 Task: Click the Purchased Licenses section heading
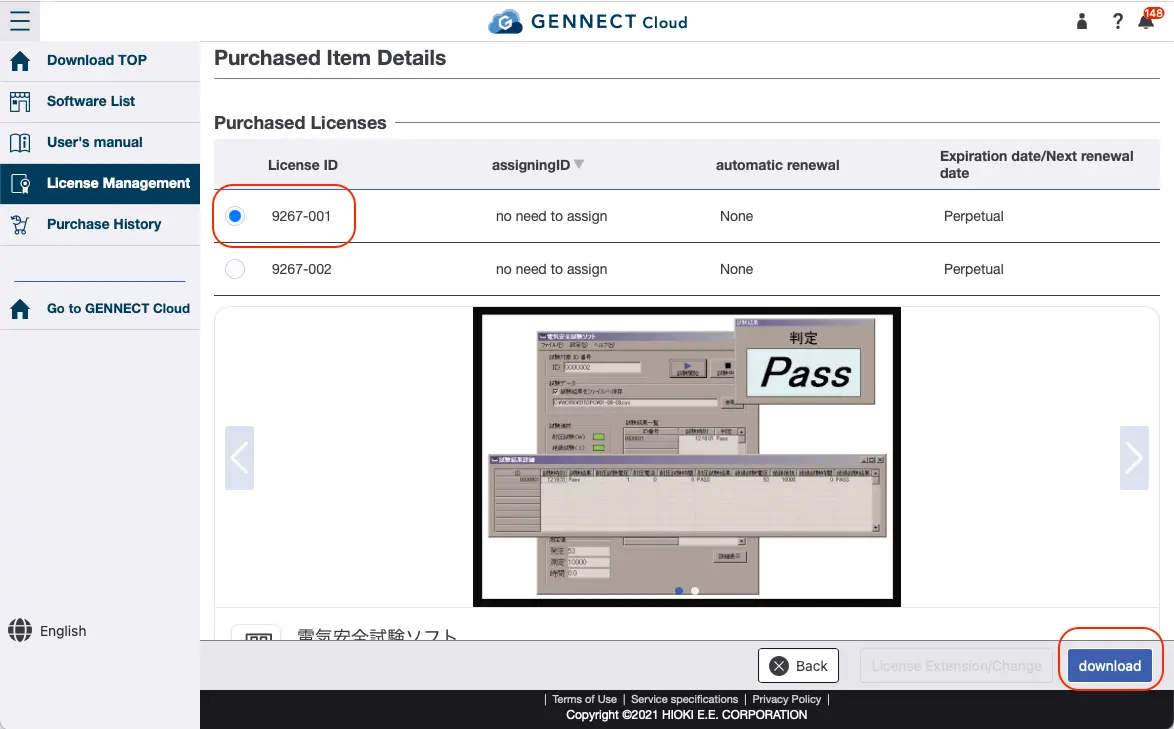(300, 123)
